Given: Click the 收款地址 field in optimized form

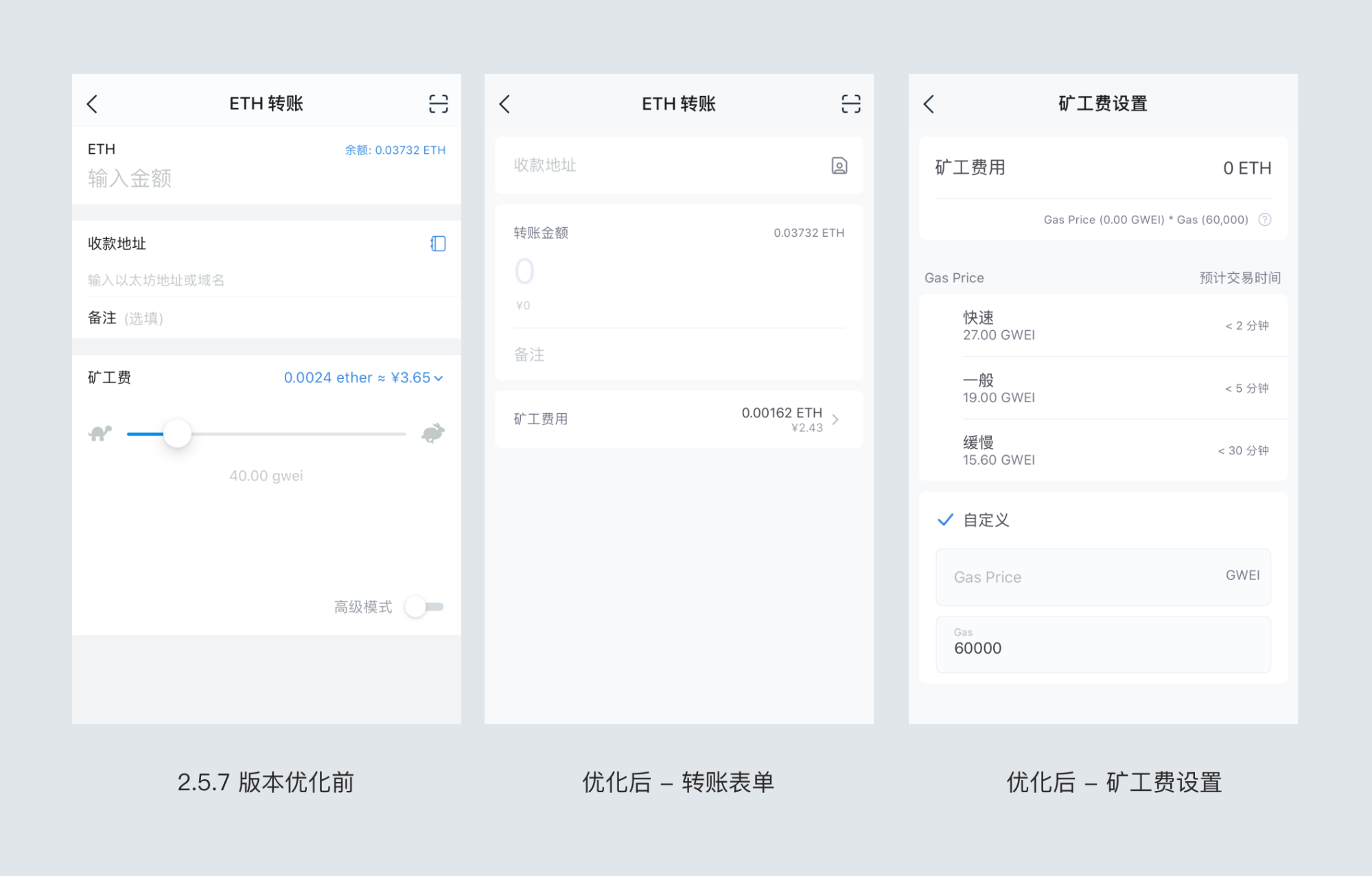Looking at the screenshot, I should pyautogui.click(x=679, y=165).
